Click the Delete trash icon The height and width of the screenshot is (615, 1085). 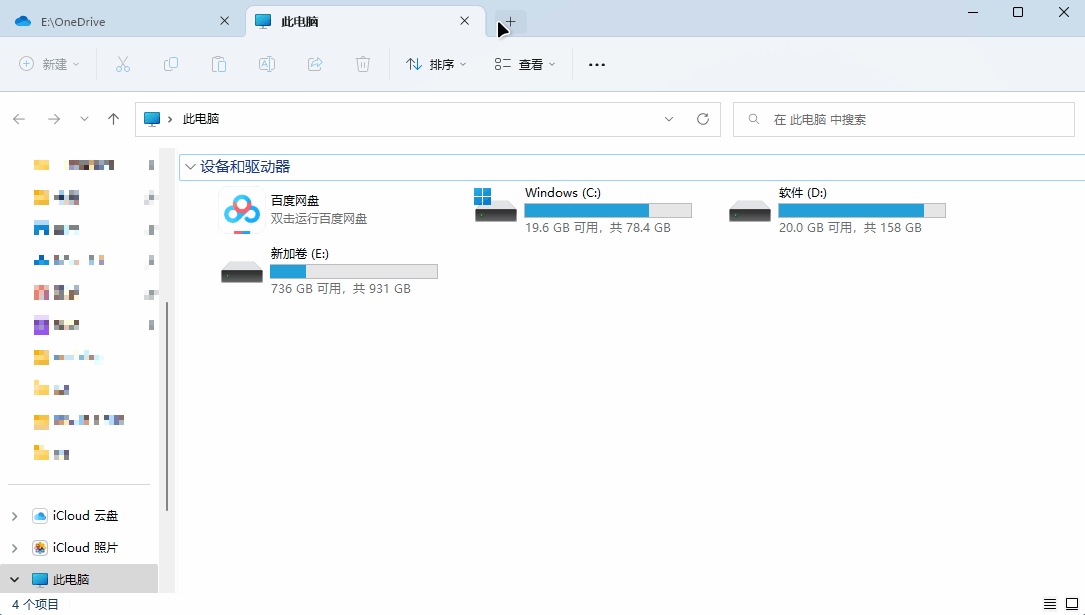pos(362,64)
